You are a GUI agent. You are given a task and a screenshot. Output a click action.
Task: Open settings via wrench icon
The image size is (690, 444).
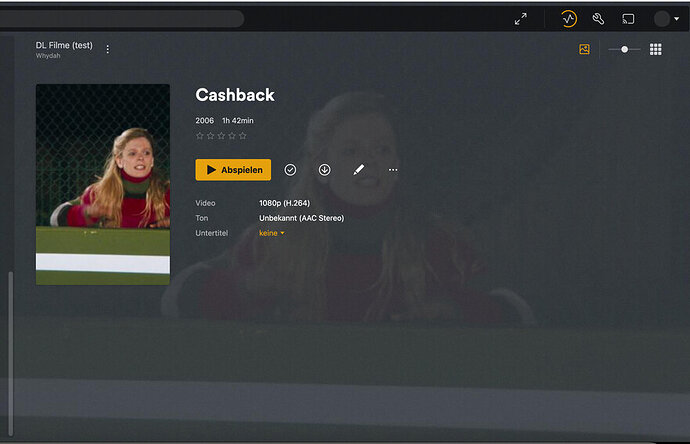tap(598, 19)
